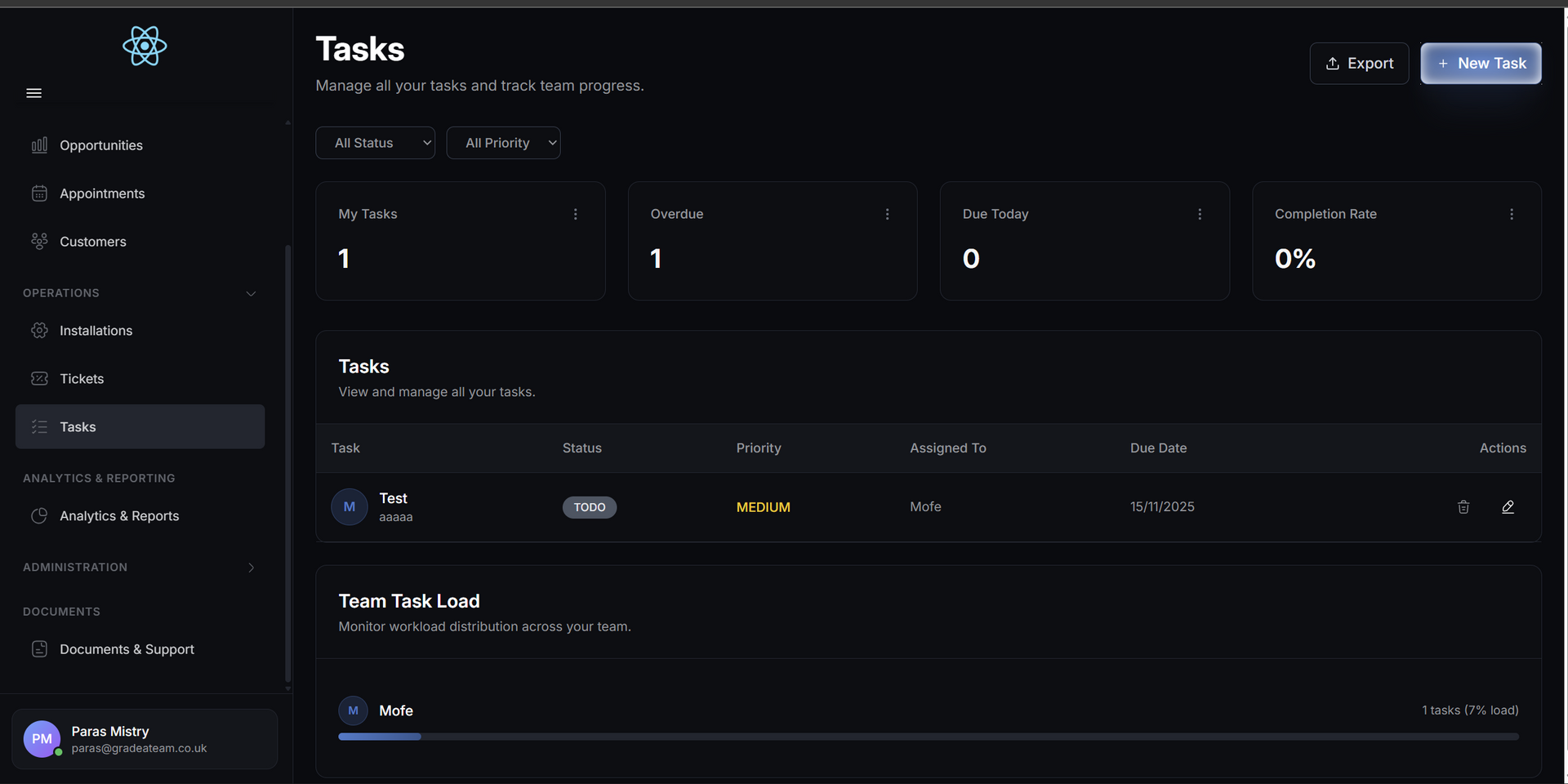
Task: Click the Customers people icon
Action: click(39, 241)
